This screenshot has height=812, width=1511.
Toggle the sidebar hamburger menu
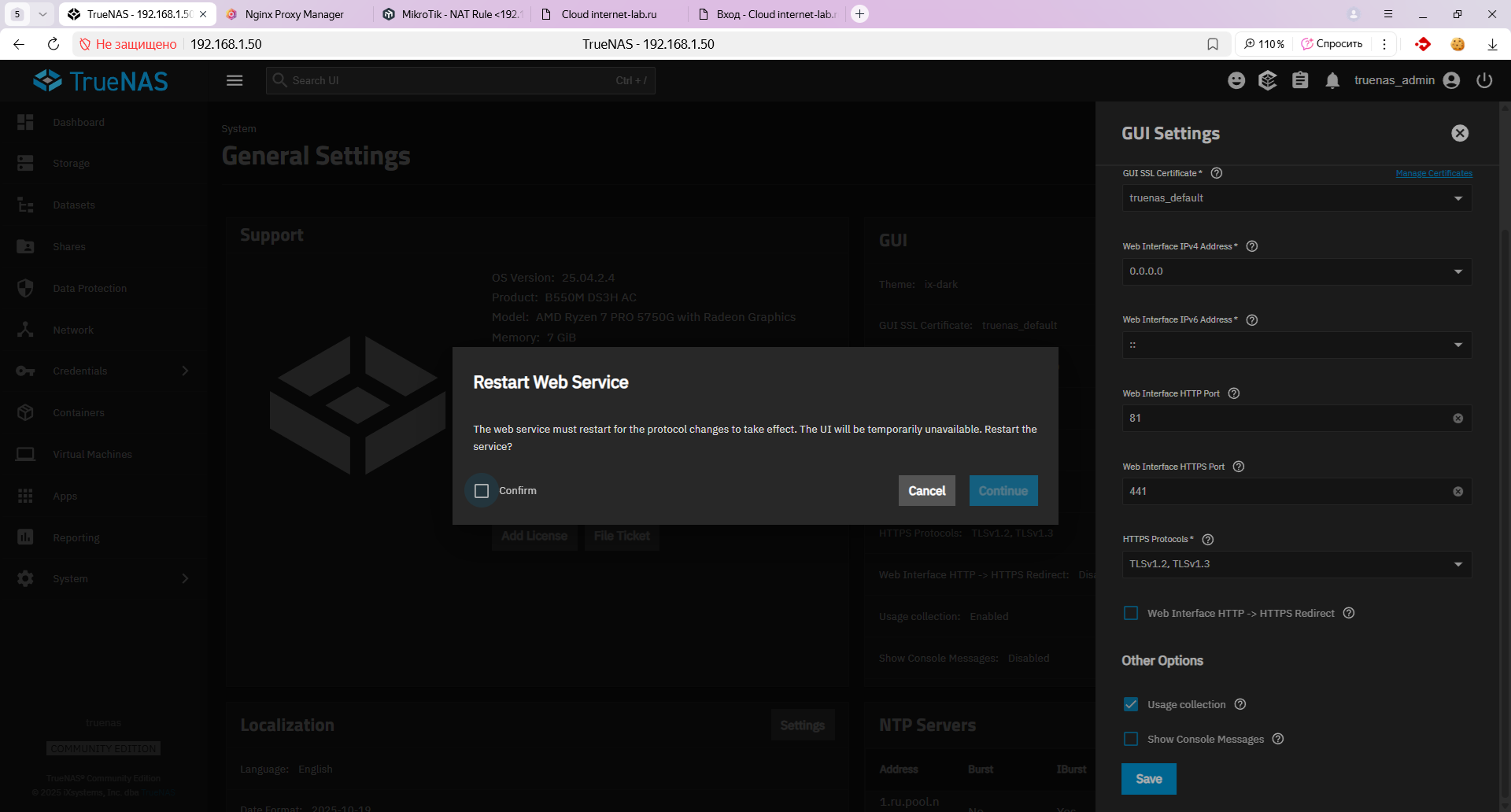point(235,80)
